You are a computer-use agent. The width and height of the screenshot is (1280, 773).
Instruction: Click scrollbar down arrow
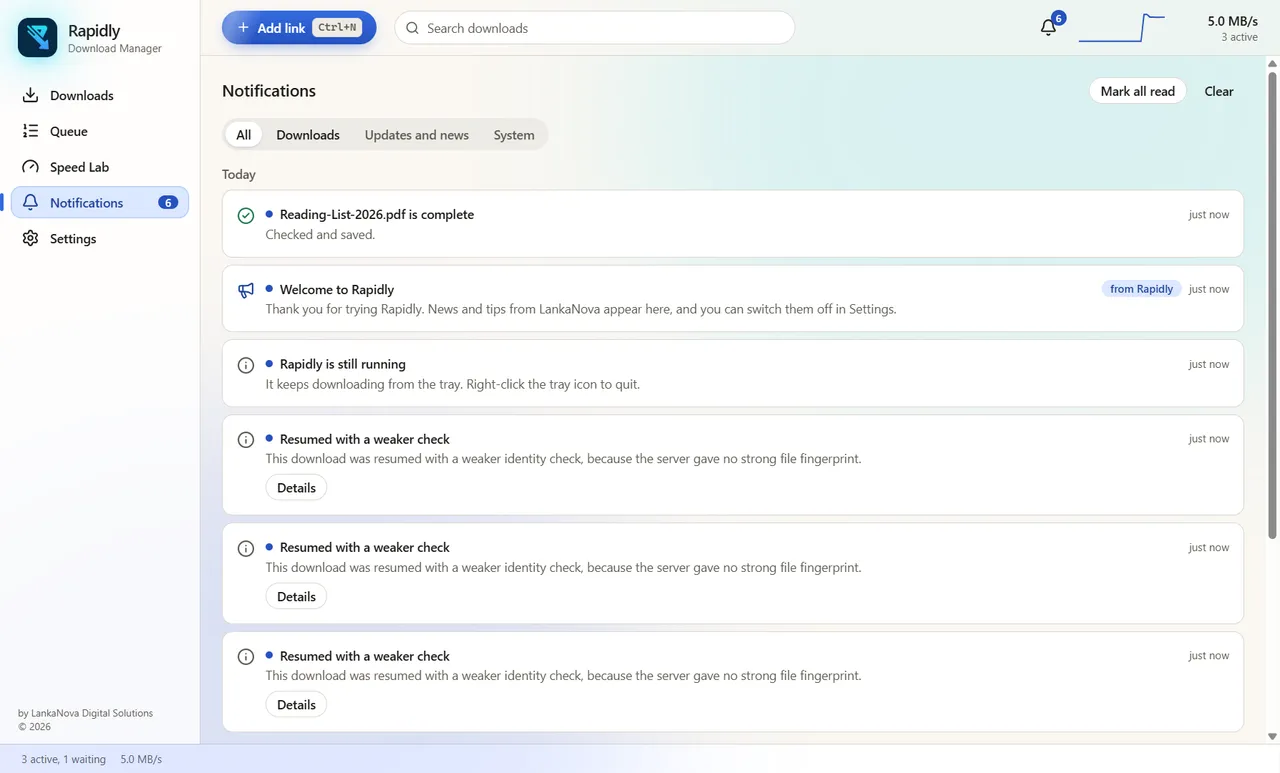(x=1272, y=737)
